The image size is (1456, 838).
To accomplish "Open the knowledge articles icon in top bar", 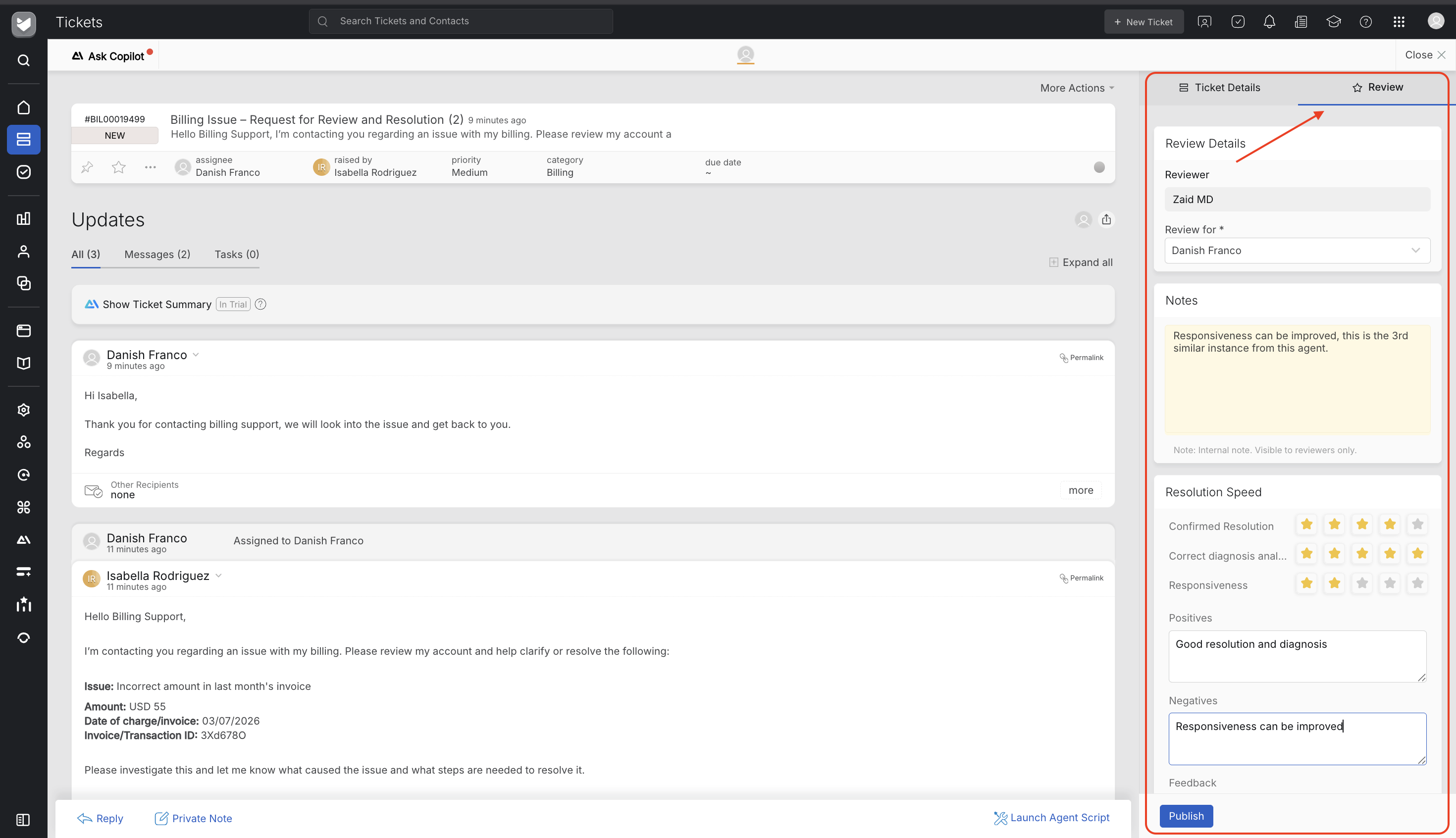I will coord(1301,22).
